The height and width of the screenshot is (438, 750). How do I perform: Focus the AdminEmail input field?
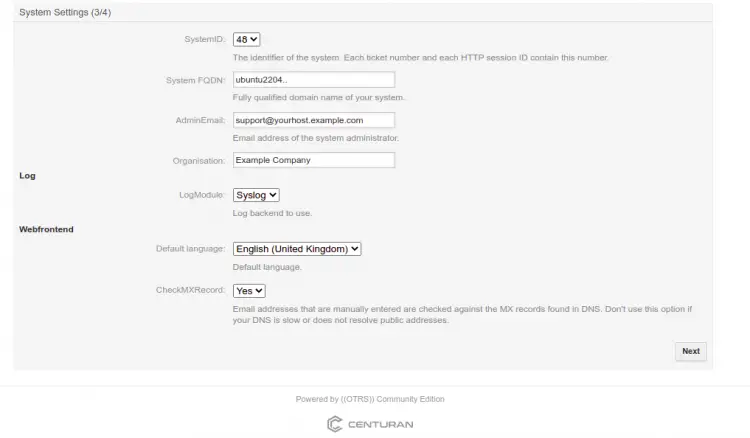coord(313,120)
